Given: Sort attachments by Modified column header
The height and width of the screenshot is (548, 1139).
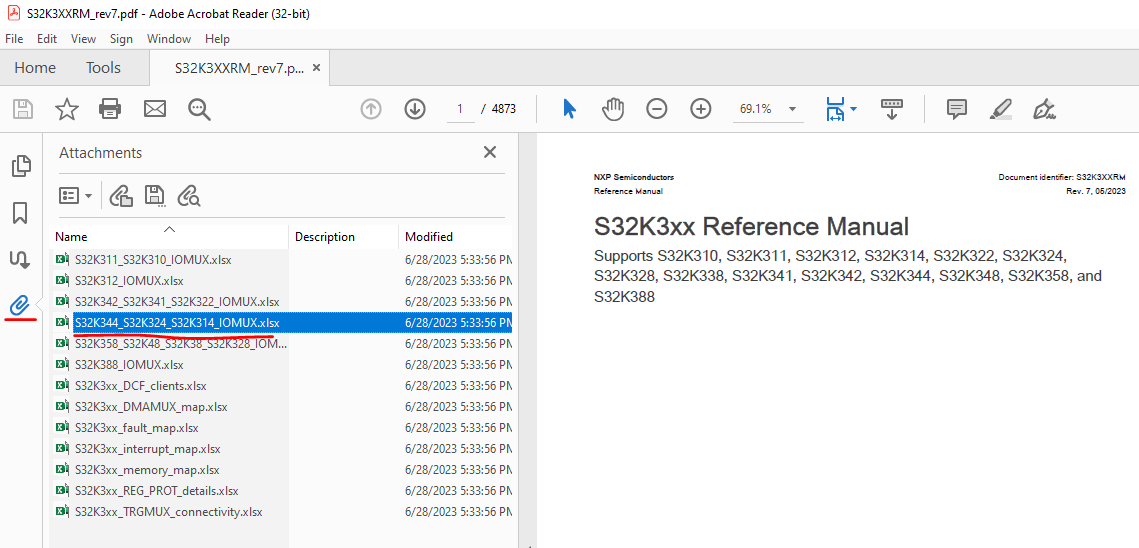Looking at the screenshot, I should coord(429,237).
